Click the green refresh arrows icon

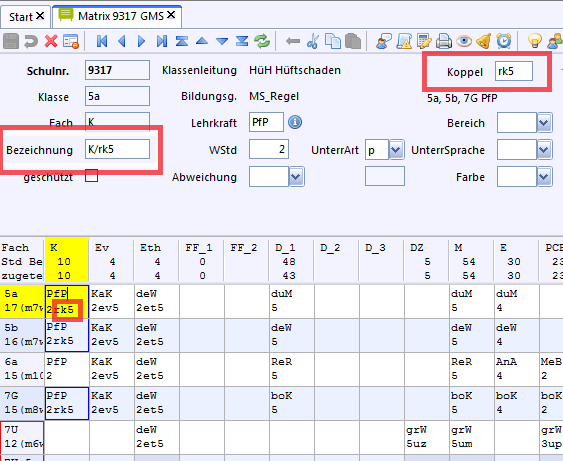pos(262,41)
